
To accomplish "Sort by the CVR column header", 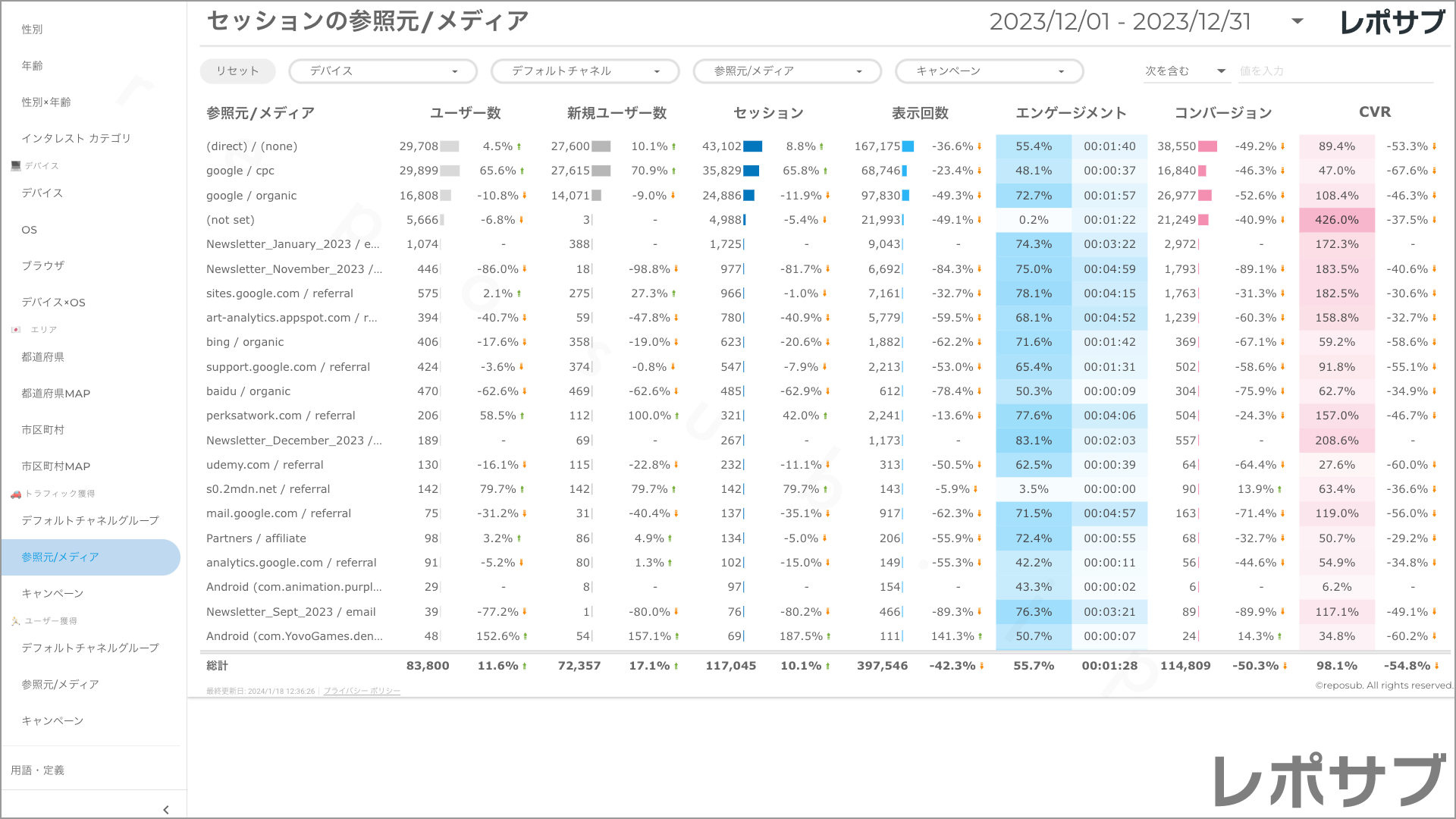I will (1374, 112).
